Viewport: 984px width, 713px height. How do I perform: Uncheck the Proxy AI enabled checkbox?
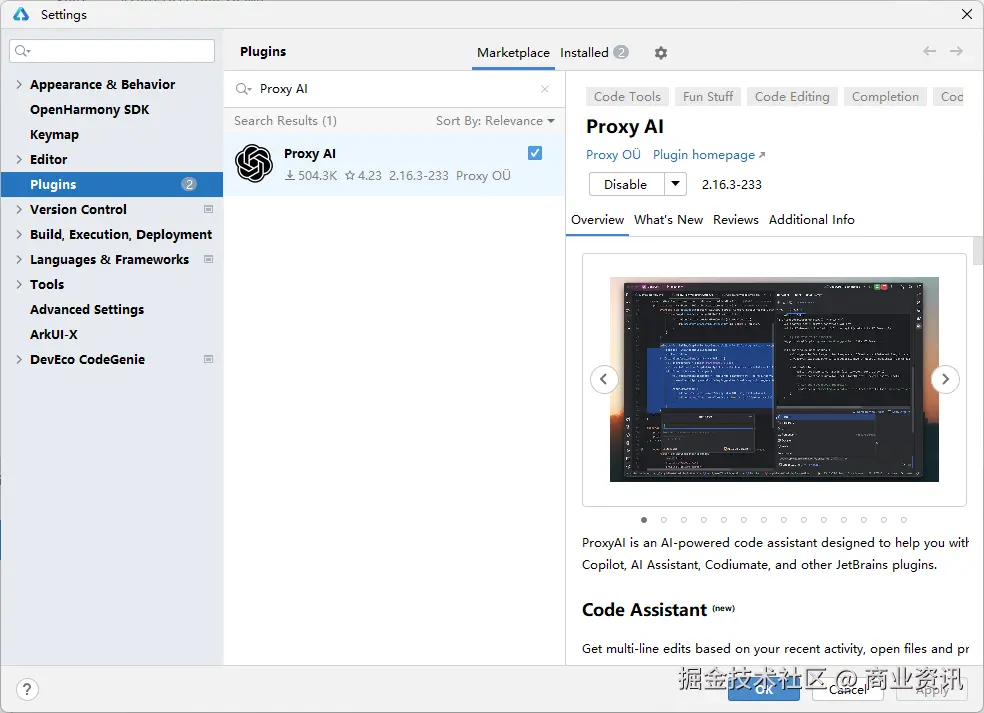[x=535, y=153]
